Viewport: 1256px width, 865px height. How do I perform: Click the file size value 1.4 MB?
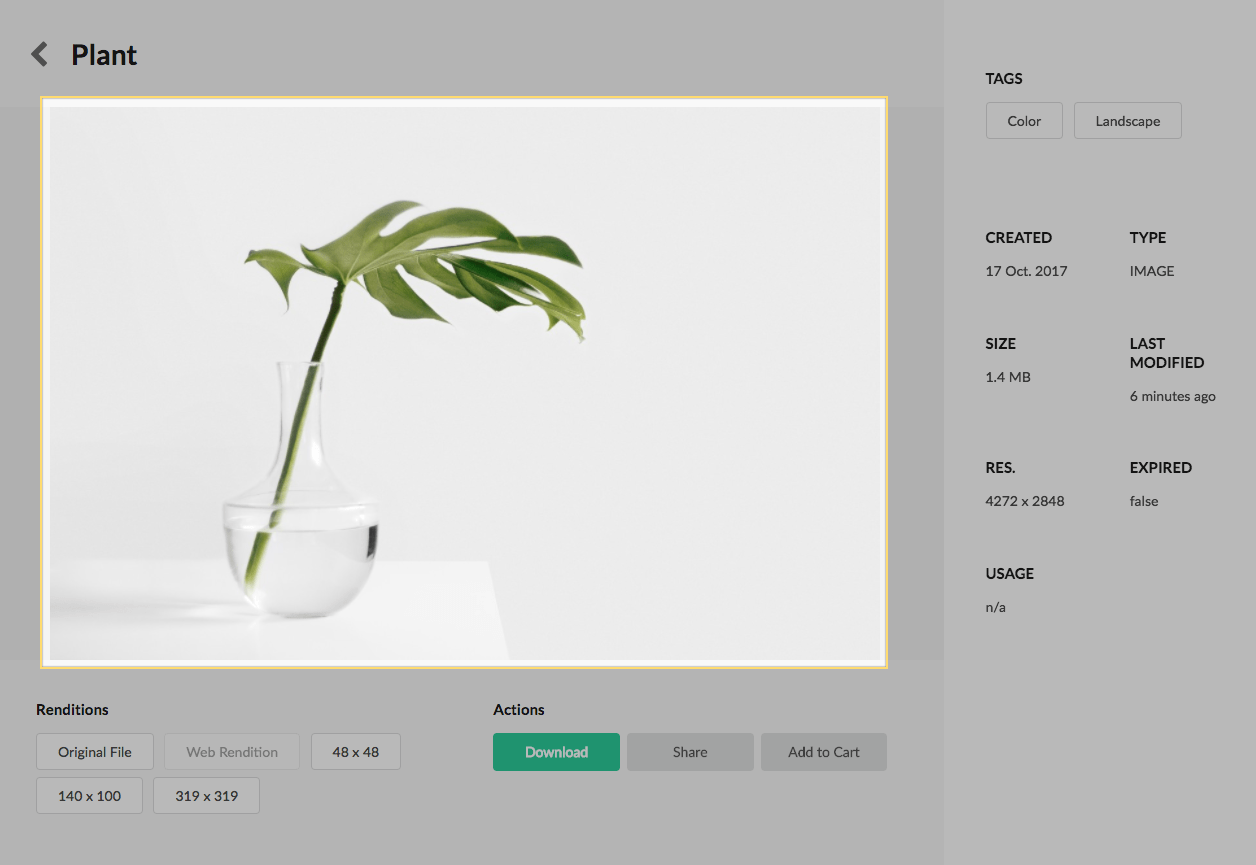pyautogui.click(x=1008, y=377)
